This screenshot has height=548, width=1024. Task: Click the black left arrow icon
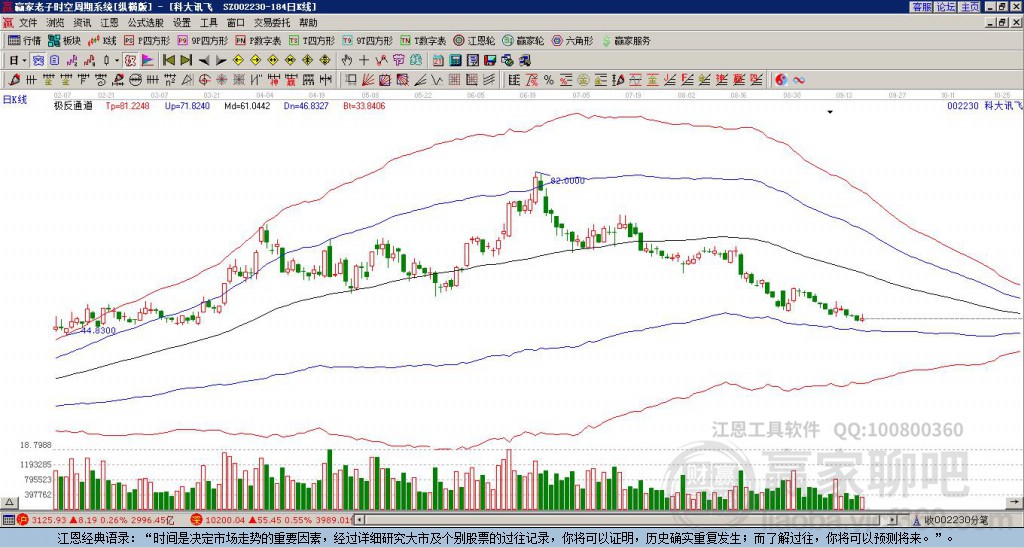[204, 61]
